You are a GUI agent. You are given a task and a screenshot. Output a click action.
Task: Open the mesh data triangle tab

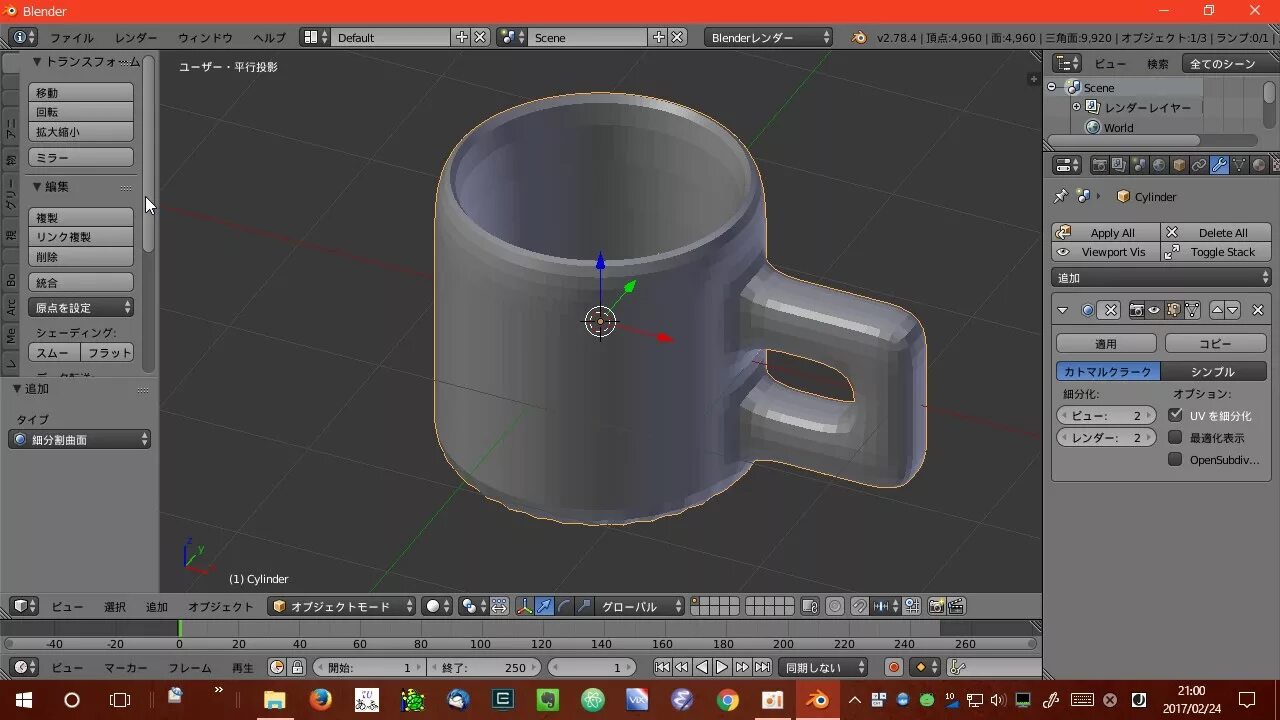pyautogui.click(x=1239, y=165)
